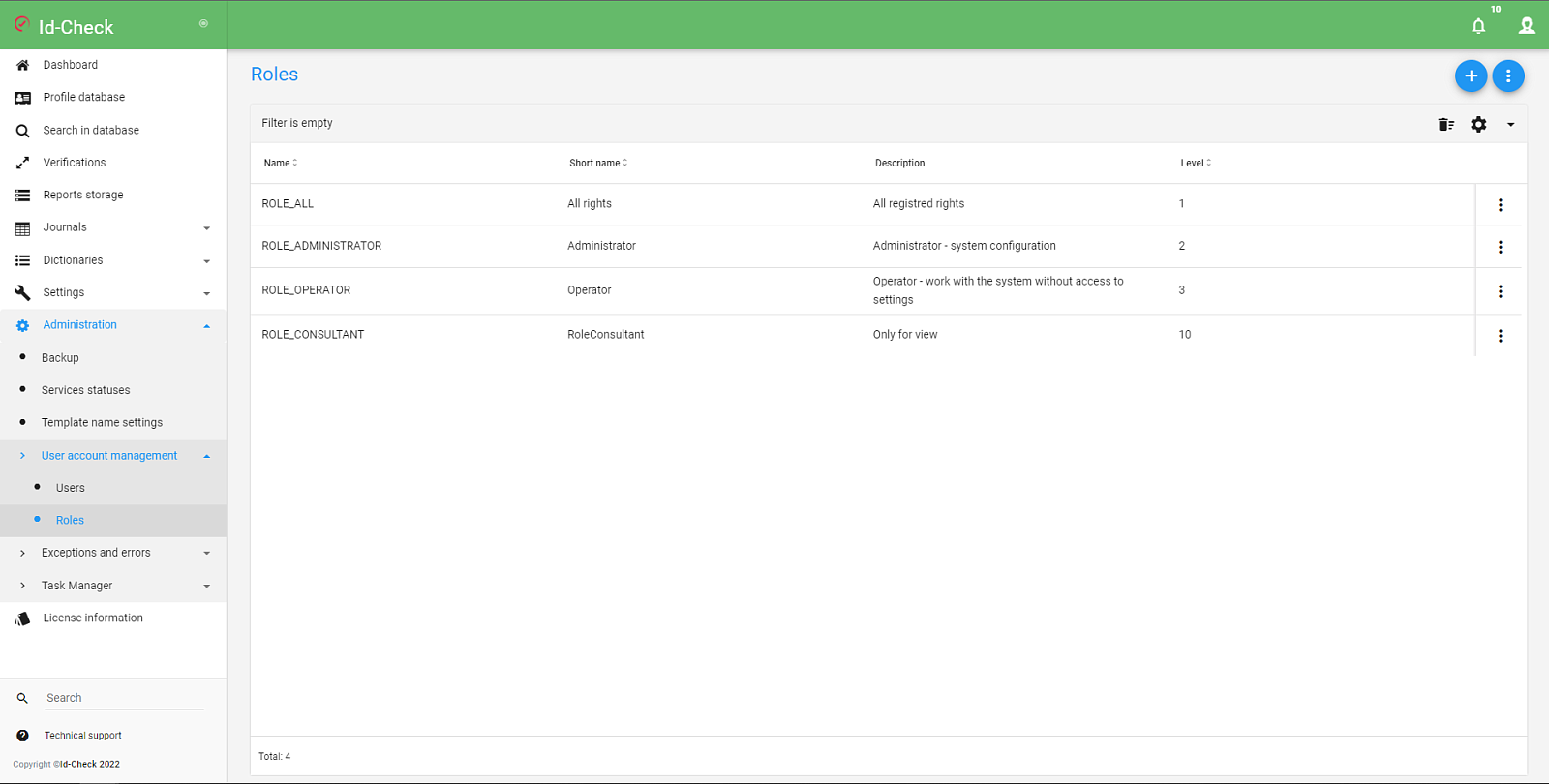
Task: Open row actions menu for ROLE_OPERATOR
Action: pyautogui.click(x=1501, y=291)
